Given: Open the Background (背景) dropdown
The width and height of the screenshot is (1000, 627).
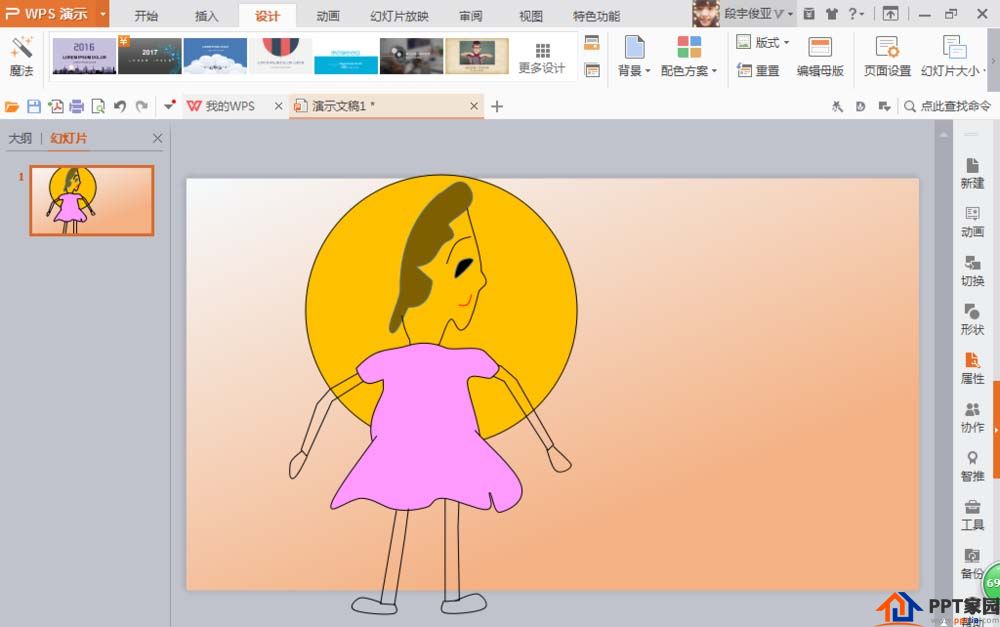Looking at the screenshot, I should coord(634,56).
